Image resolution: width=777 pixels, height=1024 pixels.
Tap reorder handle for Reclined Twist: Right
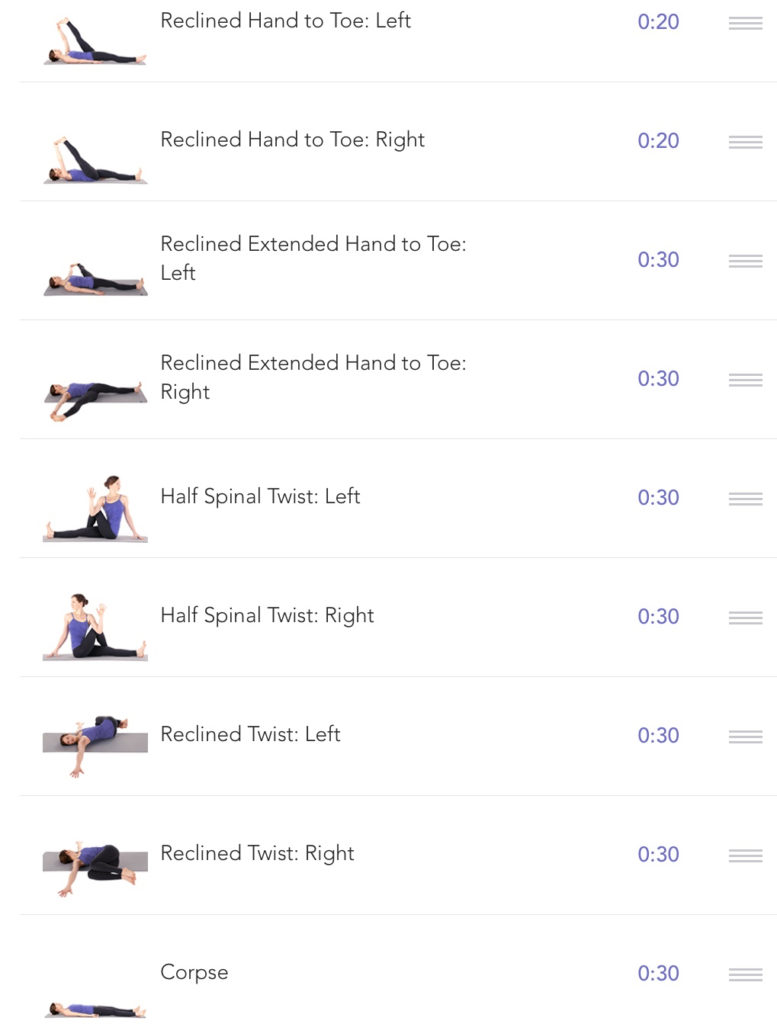(745, 855)
